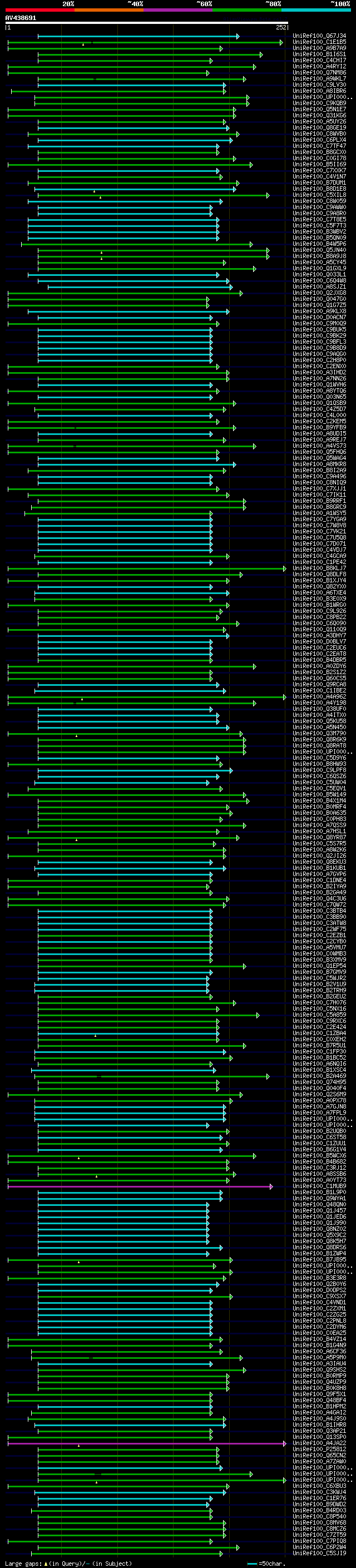Select hit label UniRef100_C6PLX4
This screenshot has height=1568, width=356.
click(x=319, y=140)
